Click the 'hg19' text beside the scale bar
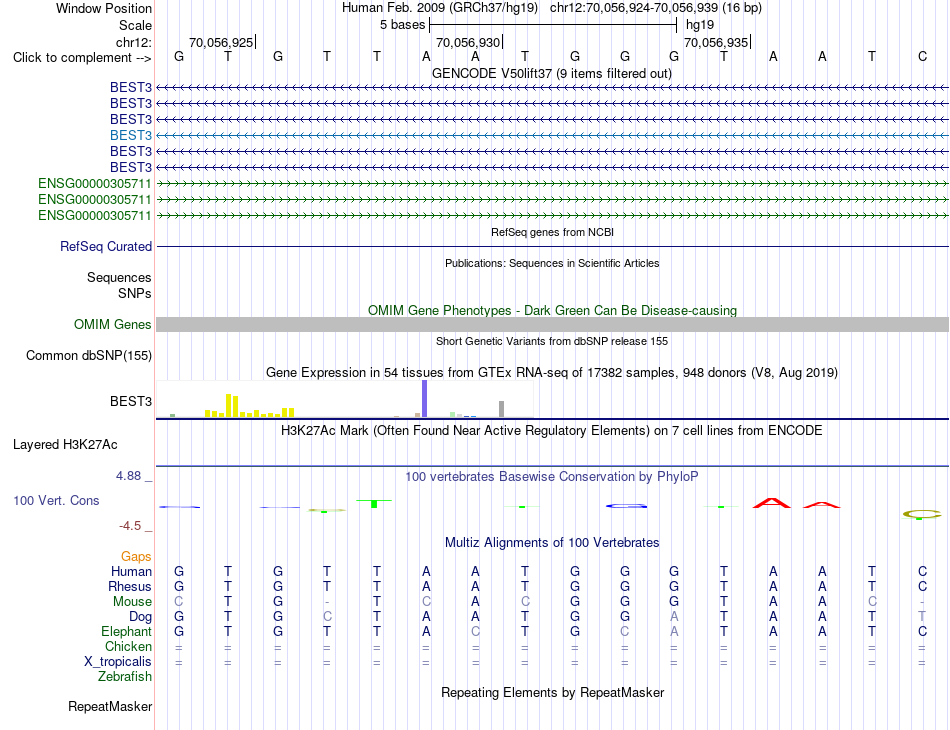Viewport: 950px width, 730px height. click(700, 25)
